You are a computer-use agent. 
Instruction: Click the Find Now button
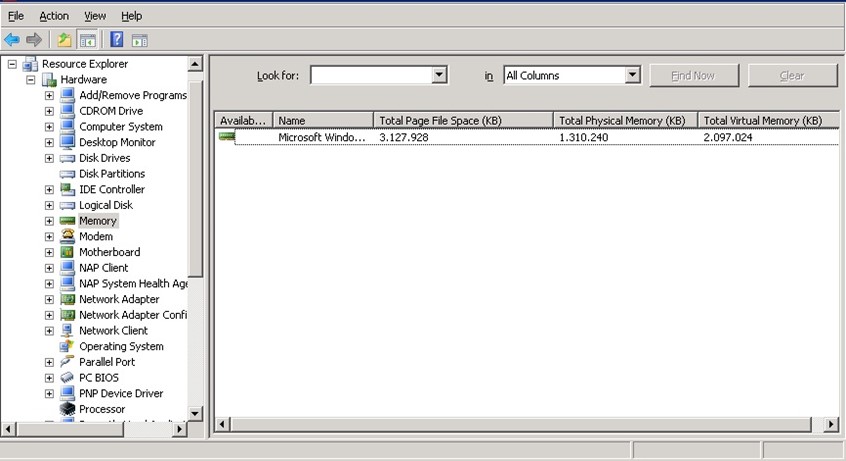coord(694,75)
